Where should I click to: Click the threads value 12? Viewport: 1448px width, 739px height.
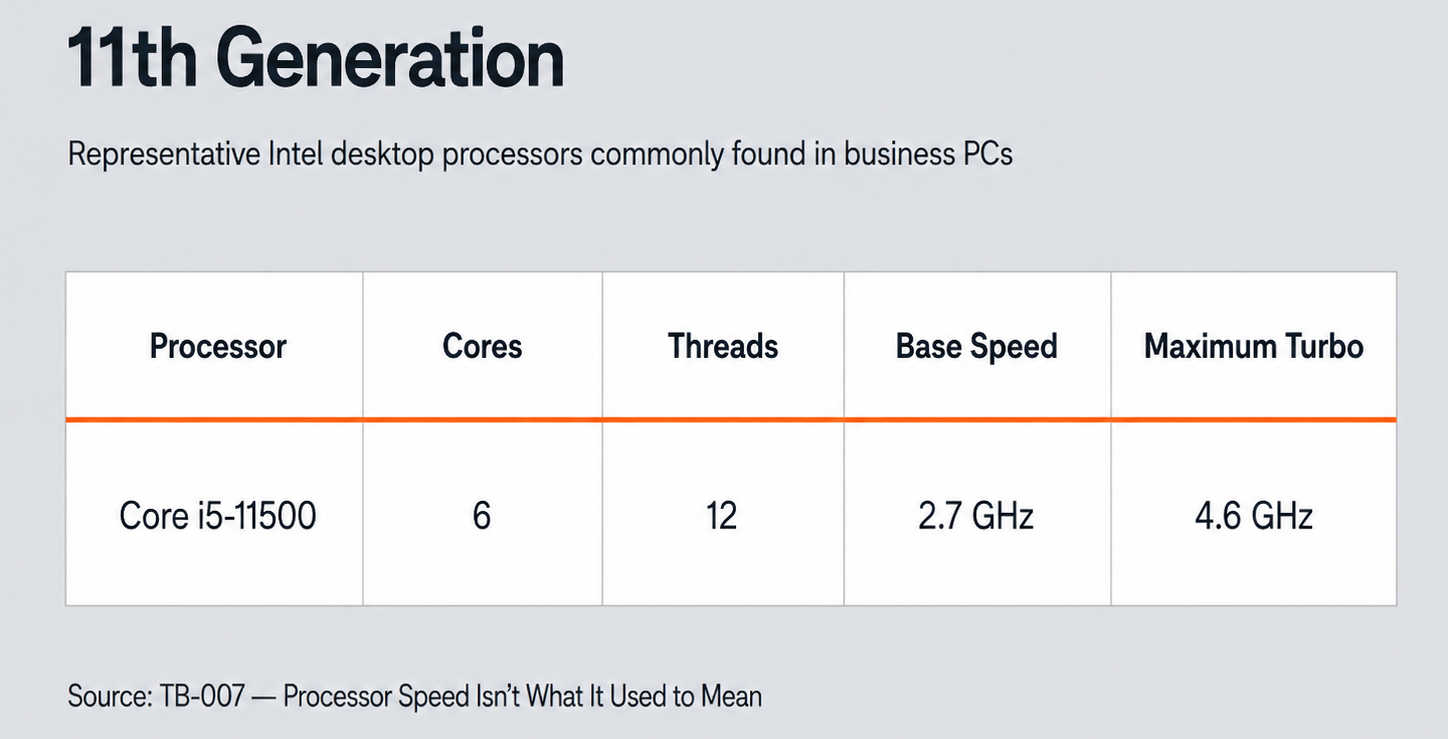click(721, 516)
